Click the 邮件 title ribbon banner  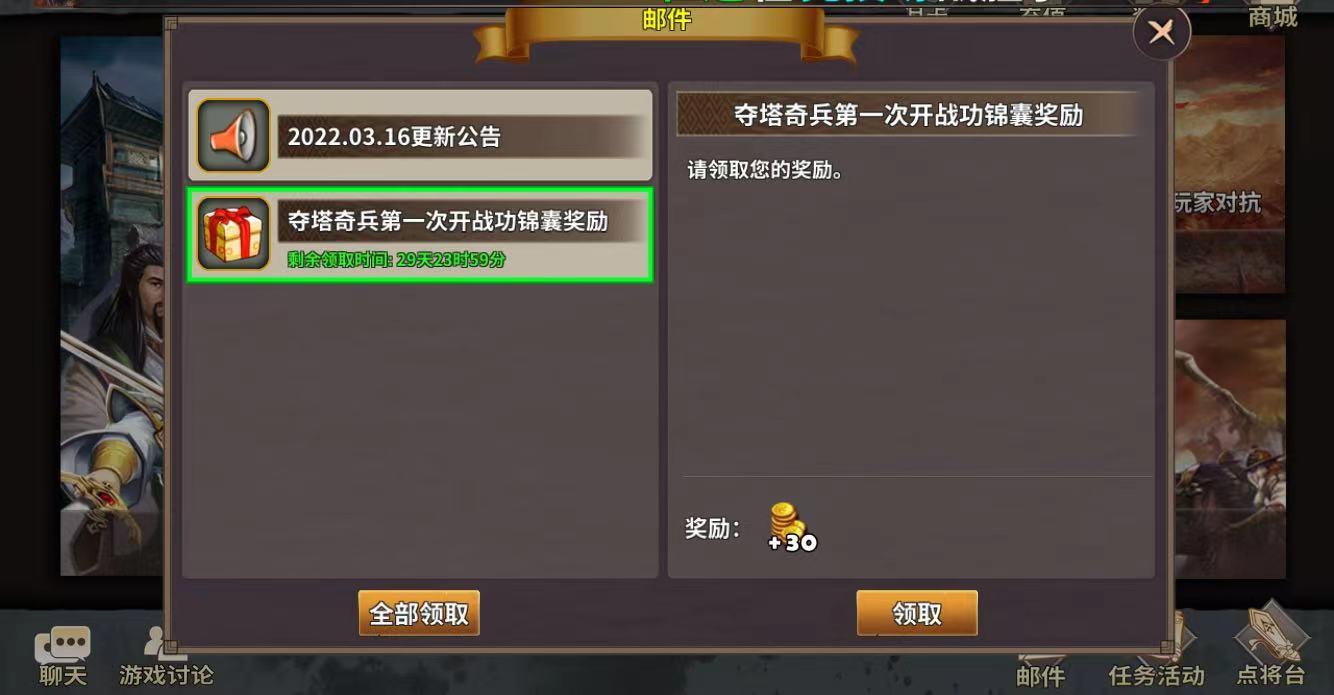[666, 30]
